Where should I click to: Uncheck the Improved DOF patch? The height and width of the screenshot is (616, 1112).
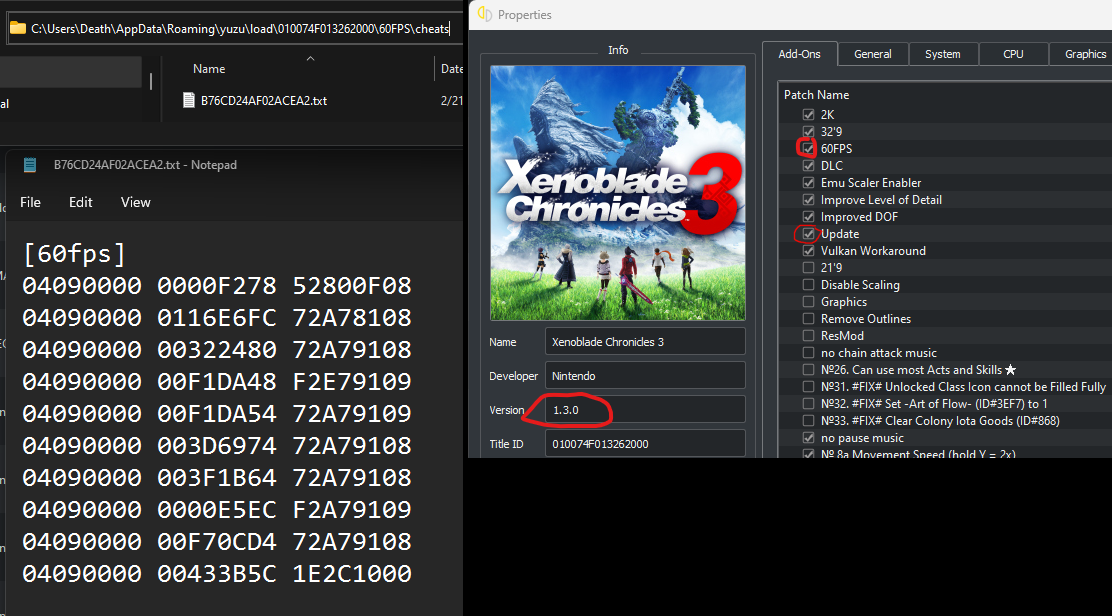pos(808,216)
